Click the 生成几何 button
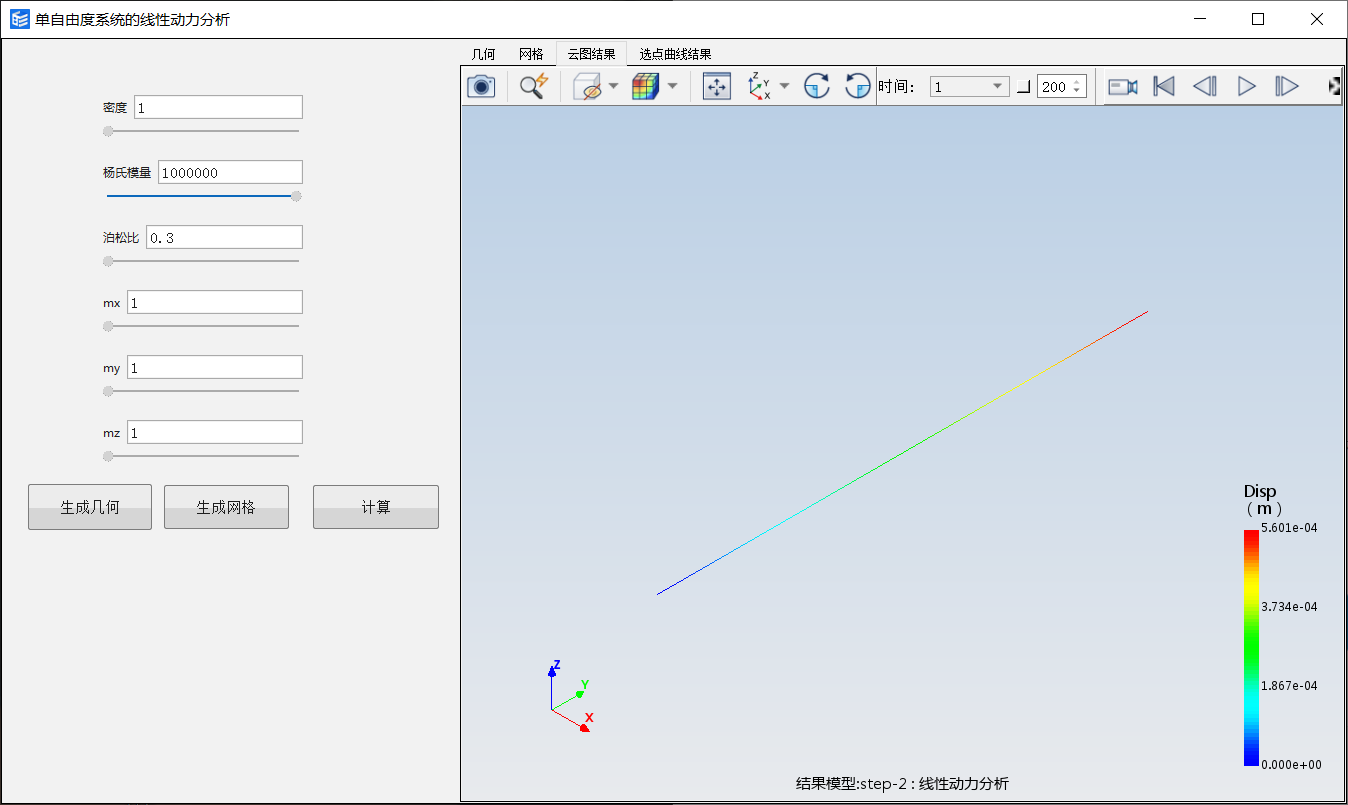This screenshot has height=805, width=1348. pos(90,507)
